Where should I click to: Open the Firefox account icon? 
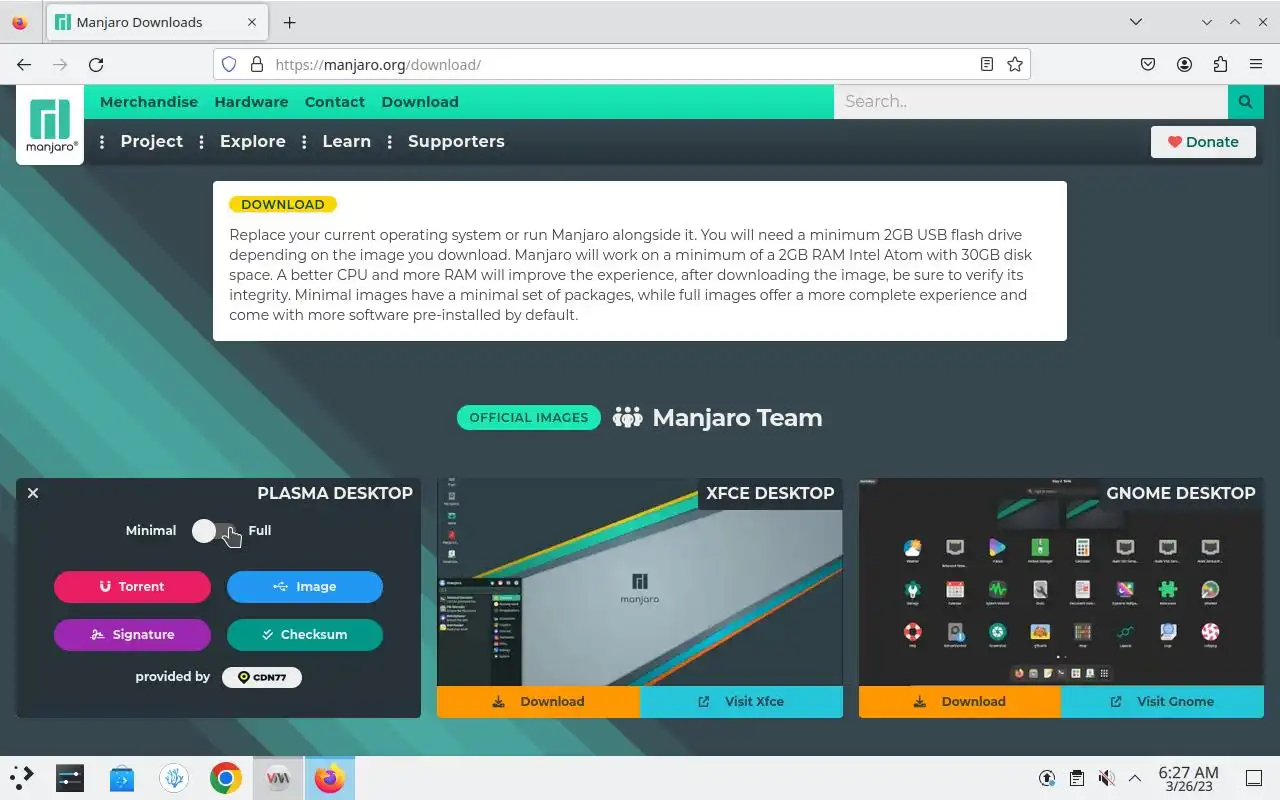coord(1184,64)
